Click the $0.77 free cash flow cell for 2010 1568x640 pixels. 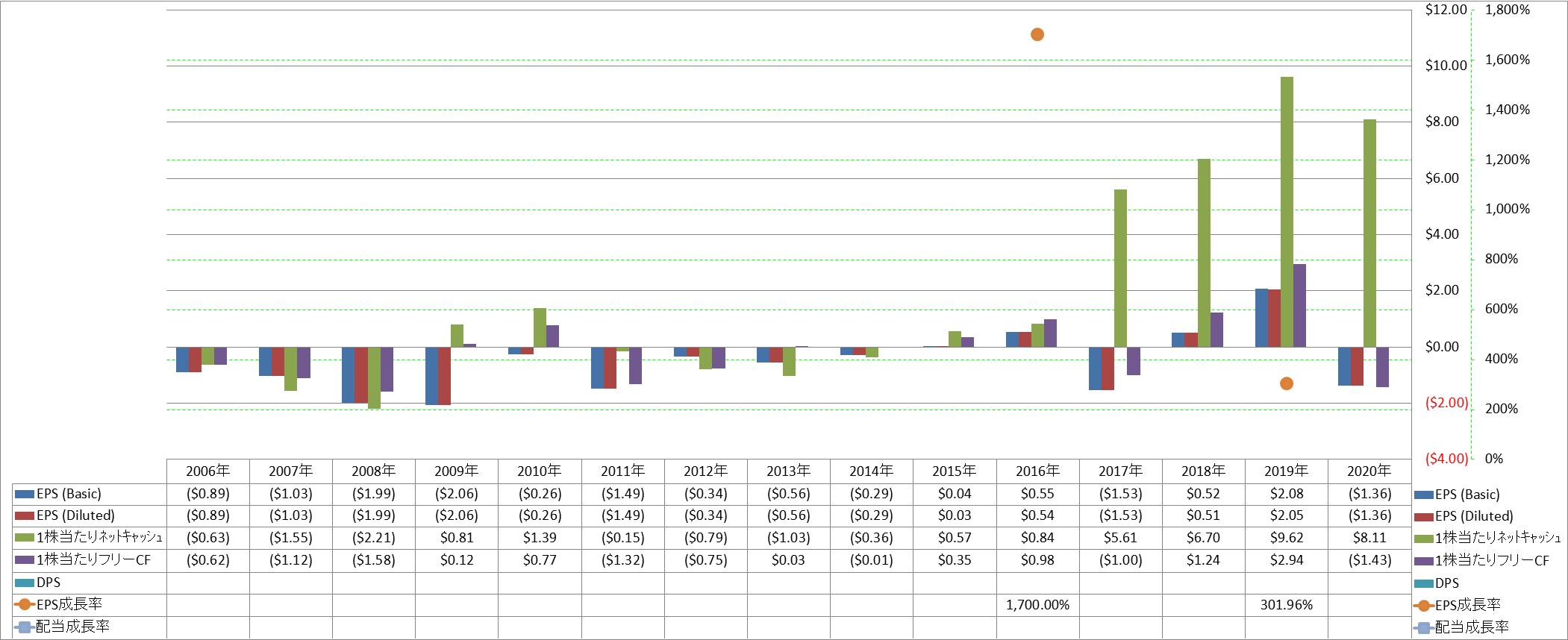point(540,560)
